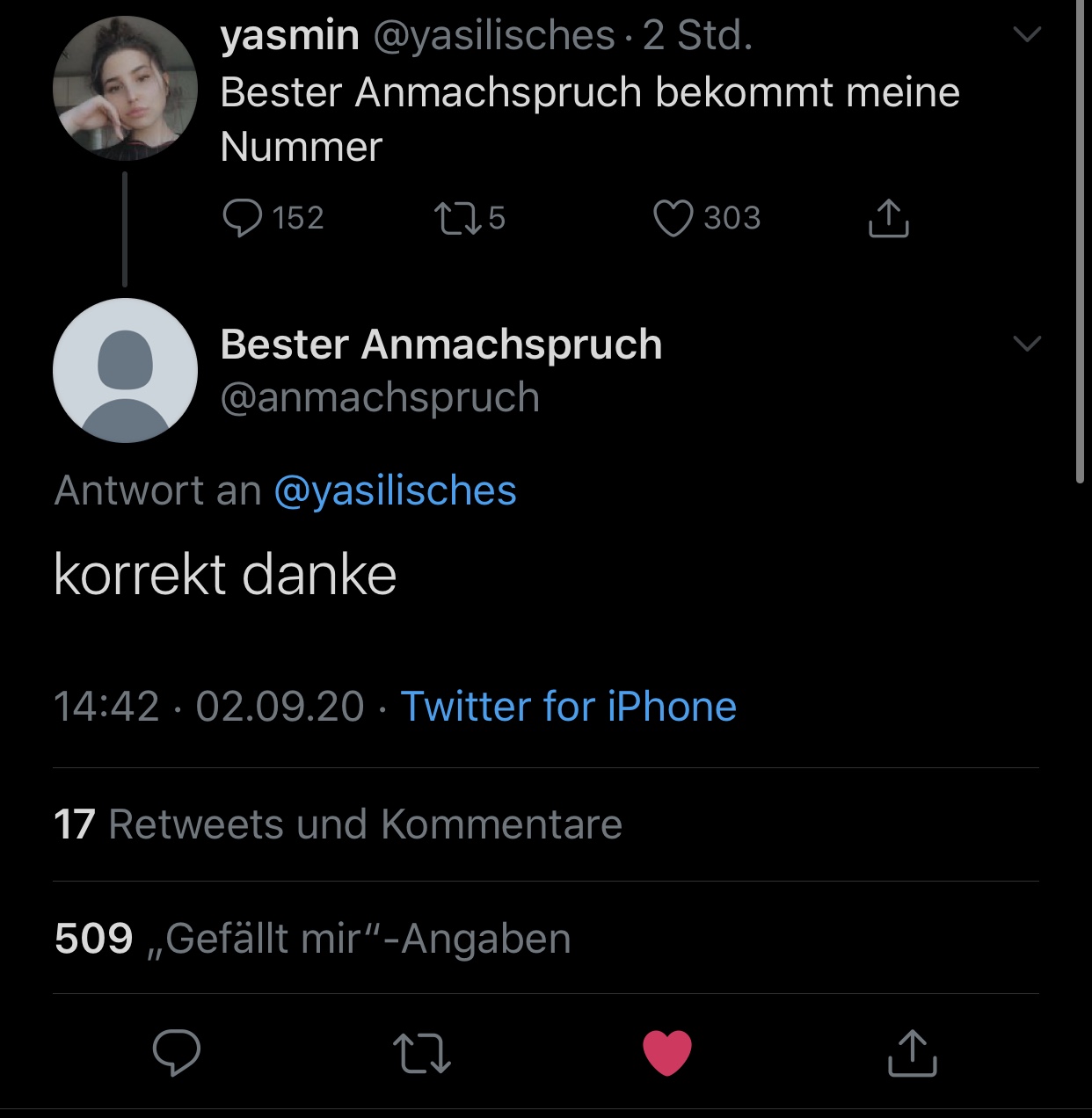Reply to yasmin's tweet via comment icon

coord(243,218)
